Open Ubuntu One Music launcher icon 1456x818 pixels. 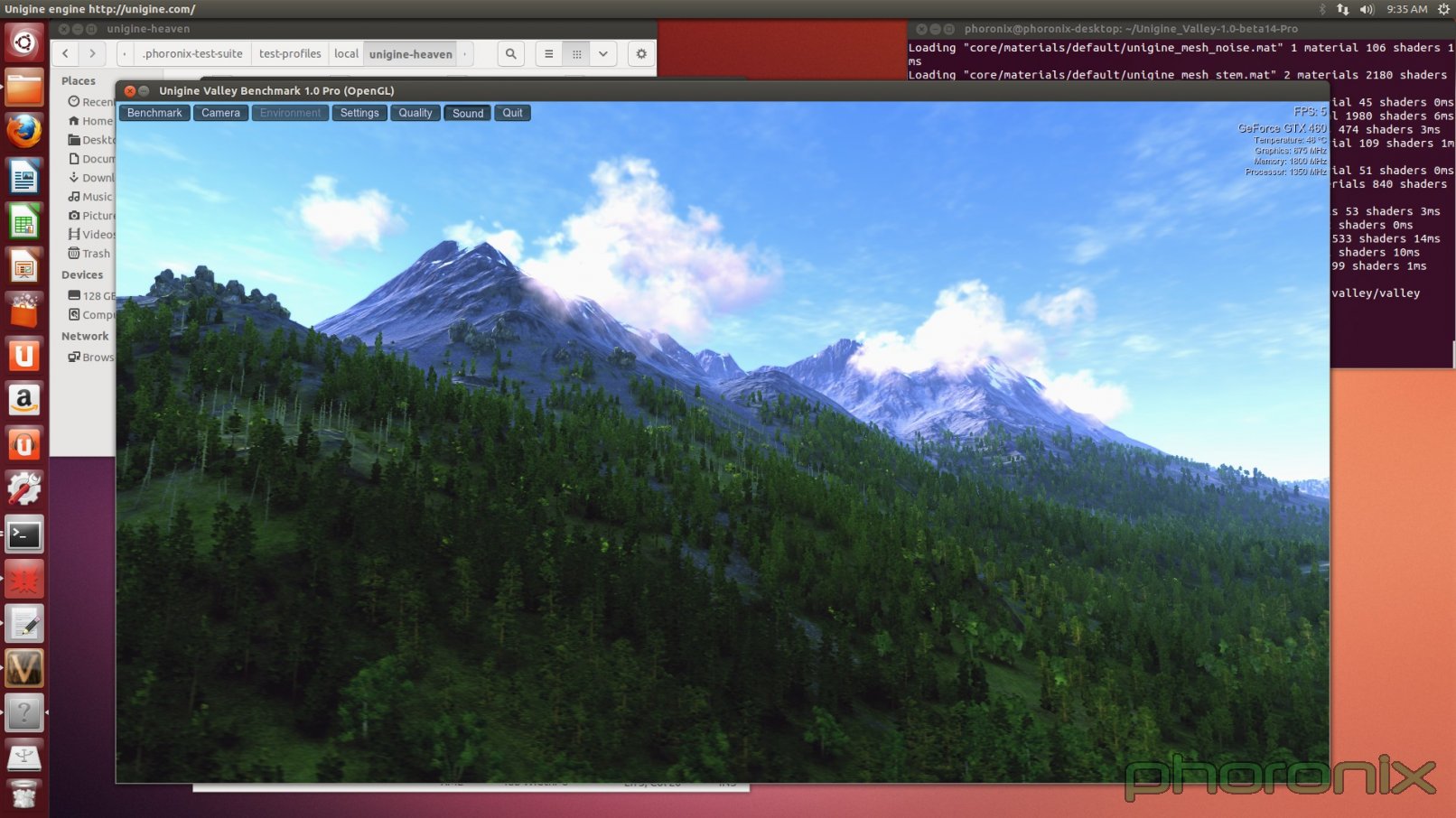tap(24, 445)
